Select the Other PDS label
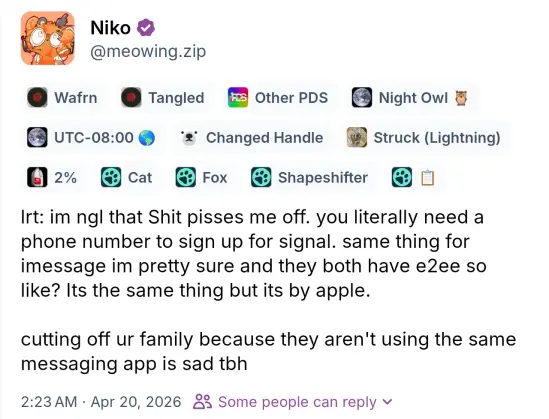Image resolution: width=549 pixels, height=419 pixels. point(278,98)
